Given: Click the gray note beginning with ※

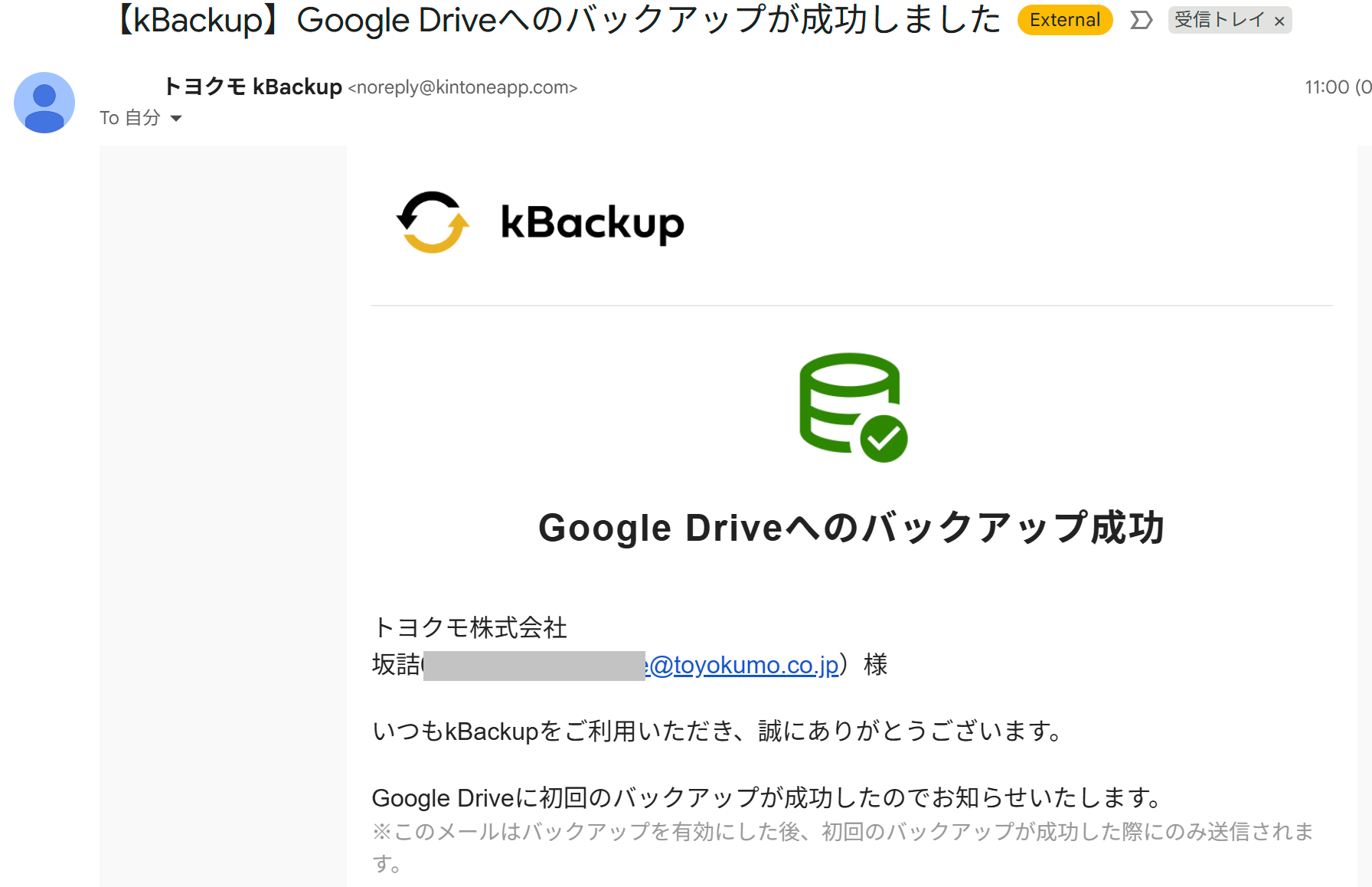Looking at the screenshot, I should click(842, 832).
